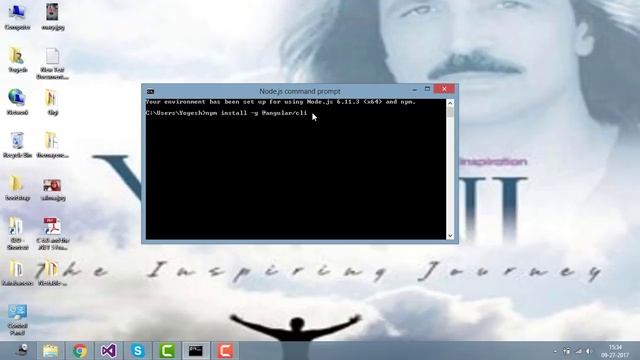Open the New Text Document file icon
Viewport: 640px width, 360px height.
coord(52,63)
